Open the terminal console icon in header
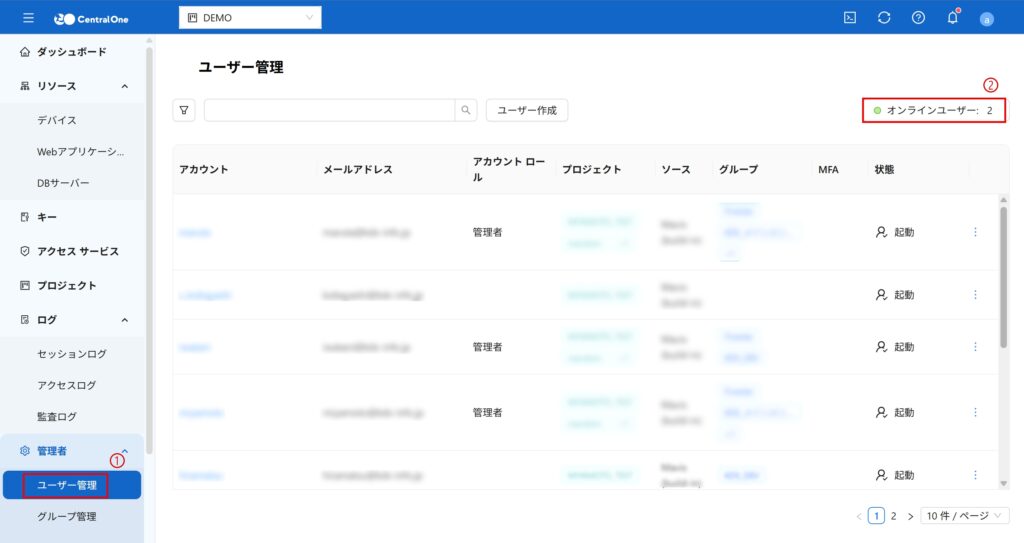This screenshot has height=543, width=1024. pos(850,18)
